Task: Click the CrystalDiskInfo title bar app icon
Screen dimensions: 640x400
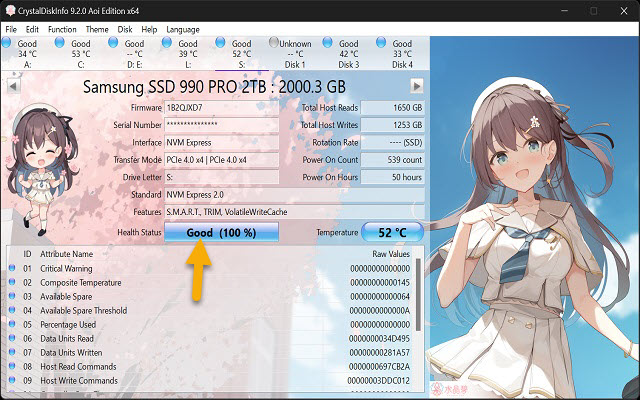Action: 10,11
